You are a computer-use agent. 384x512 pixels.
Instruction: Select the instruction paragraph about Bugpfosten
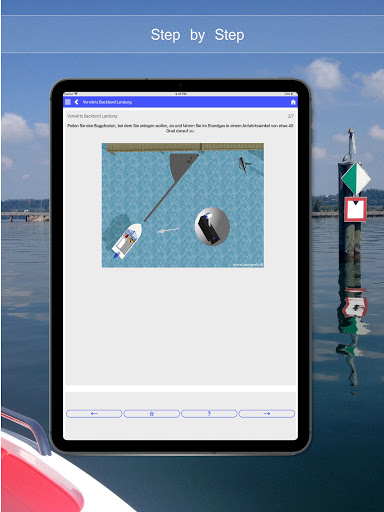180,128
